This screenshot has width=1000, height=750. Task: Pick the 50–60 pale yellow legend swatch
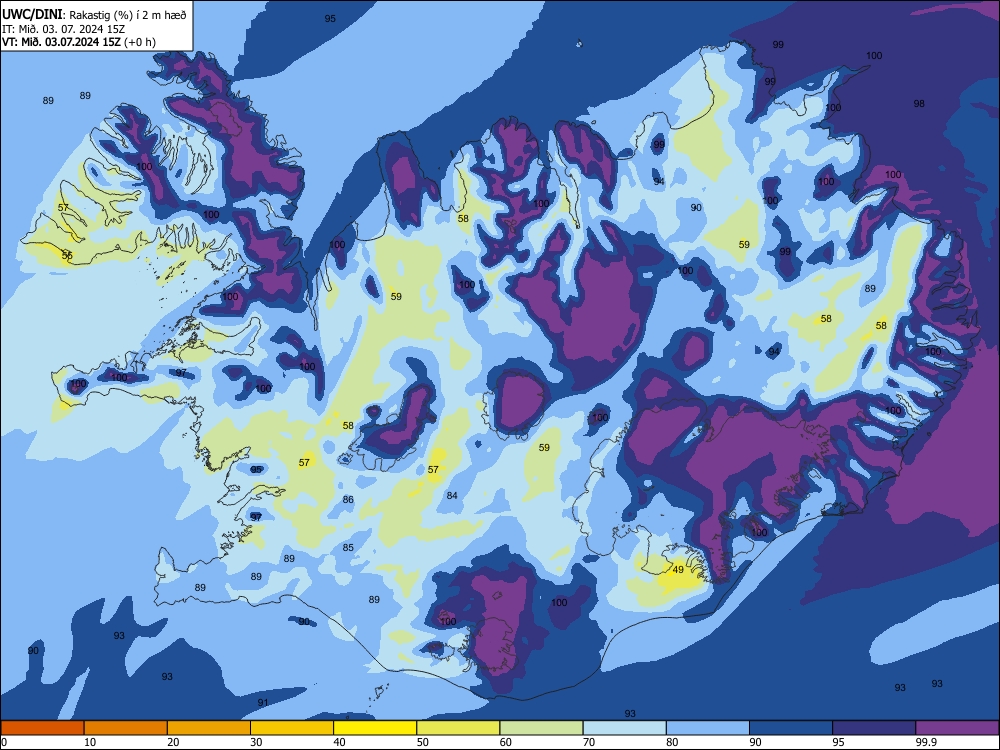point(458,728)
